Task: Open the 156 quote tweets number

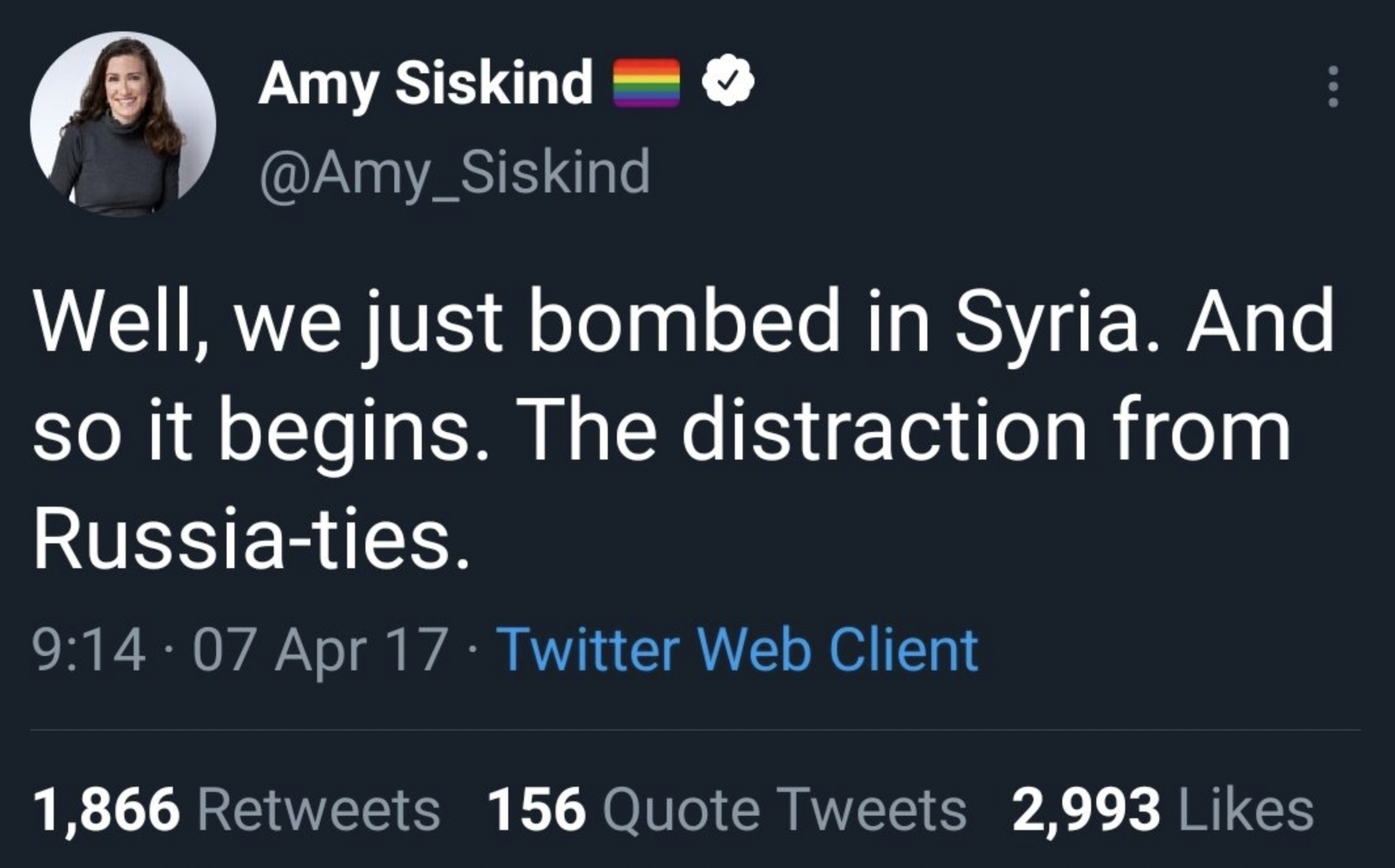Action: point(536,810)
